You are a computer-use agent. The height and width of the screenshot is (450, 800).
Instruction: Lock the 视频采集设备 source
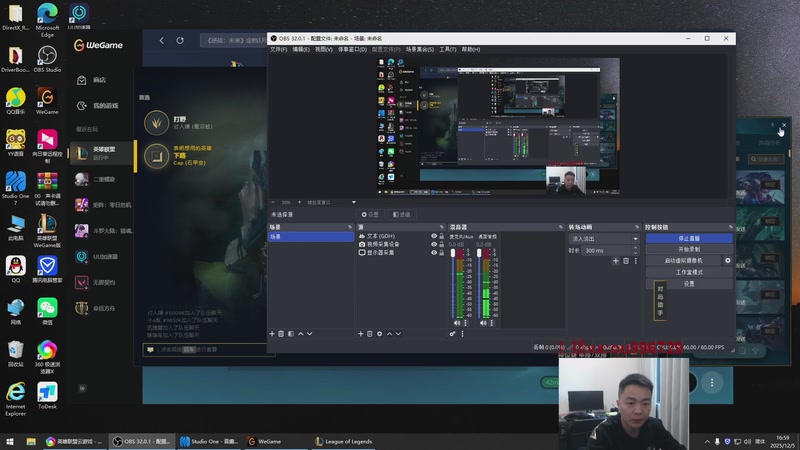click(x=442, y=244)
